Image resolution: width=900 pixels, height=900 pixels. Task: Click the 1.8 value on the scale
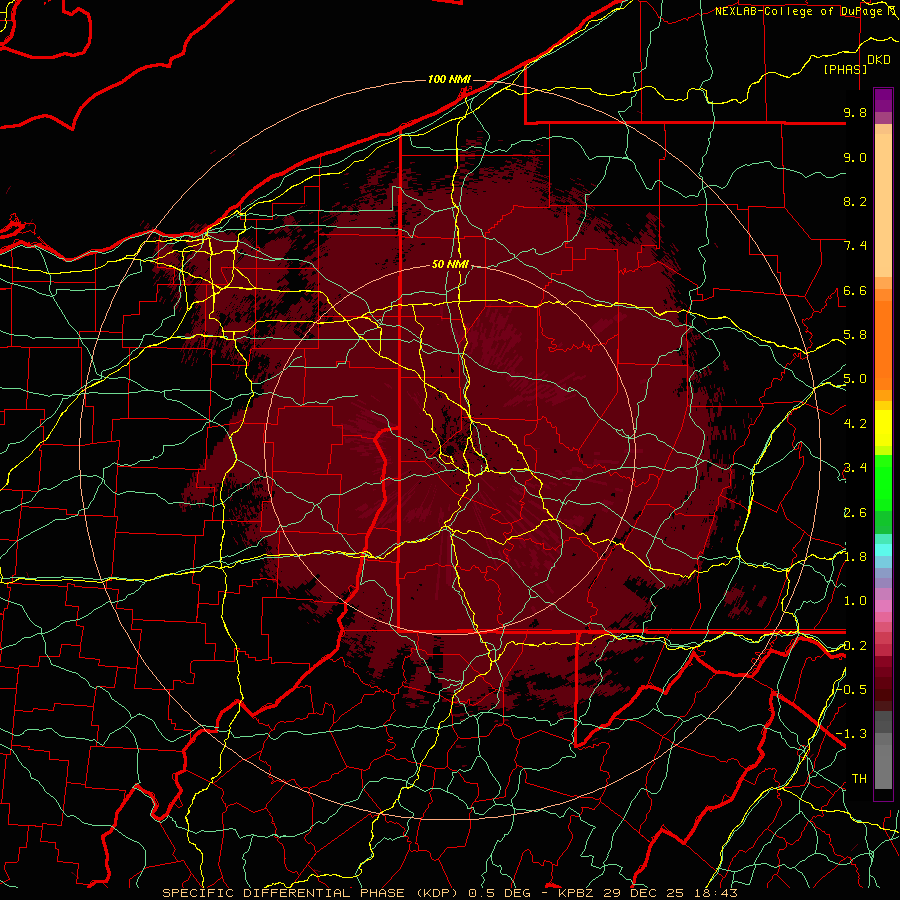click(855, 557)
